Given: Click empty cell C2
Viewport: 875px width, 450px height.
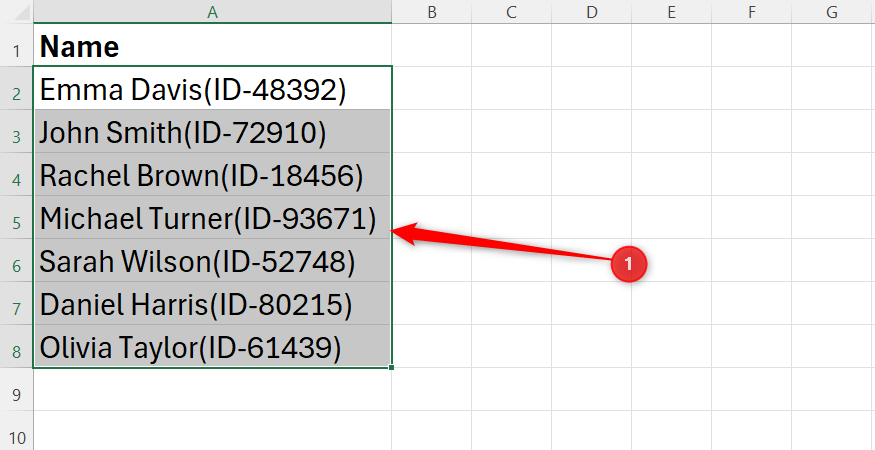Looking at the screenshot, I should [x=511, y=88].
